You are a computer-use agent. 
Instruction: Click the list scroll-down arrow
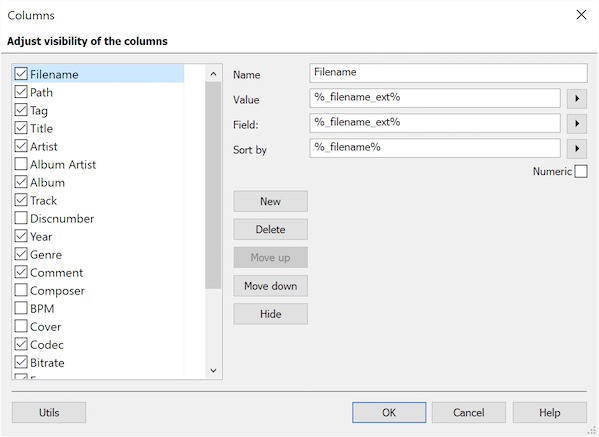click(x=213, y=370)
